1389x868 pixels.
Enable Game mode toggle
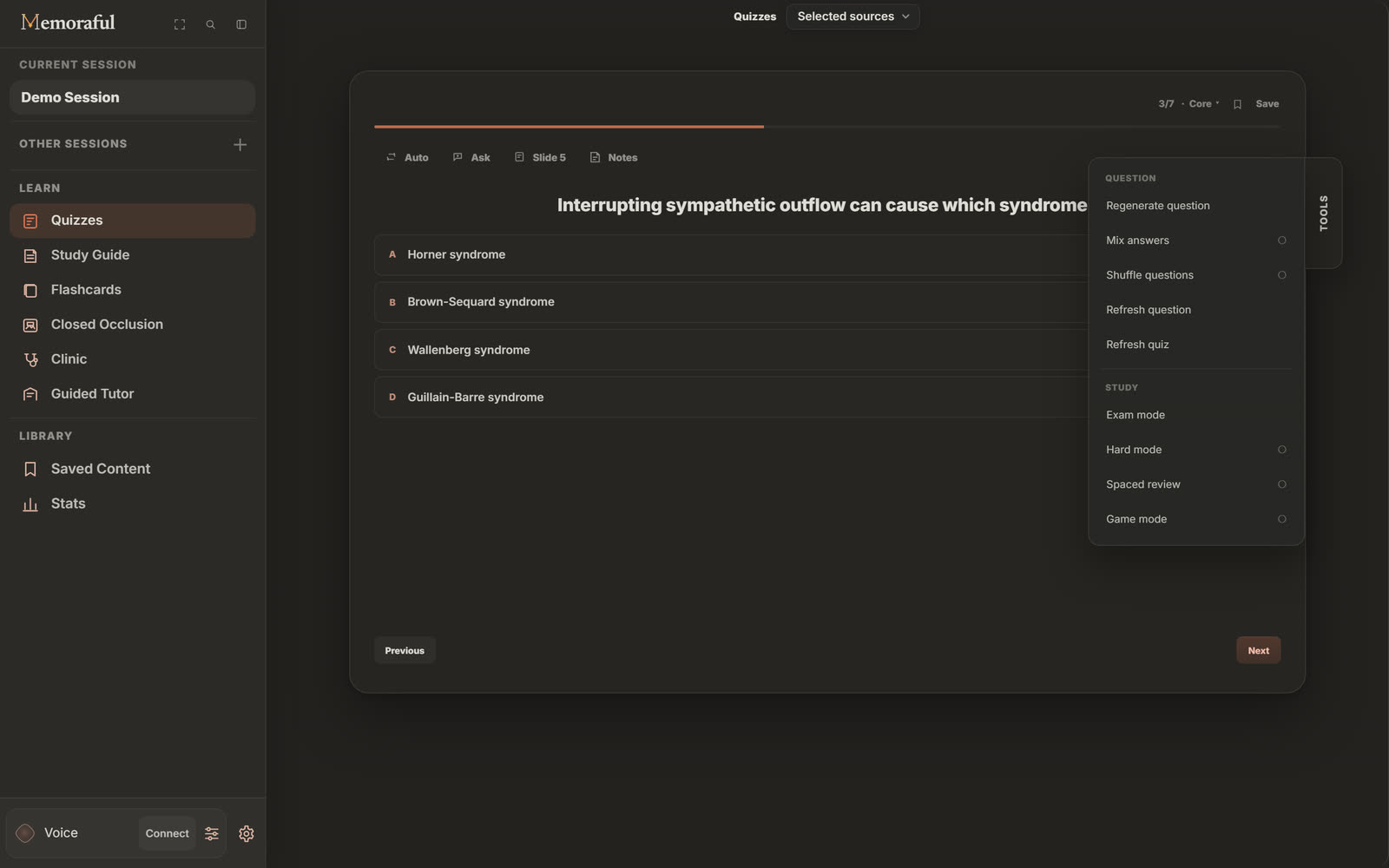coord(1281,519)
